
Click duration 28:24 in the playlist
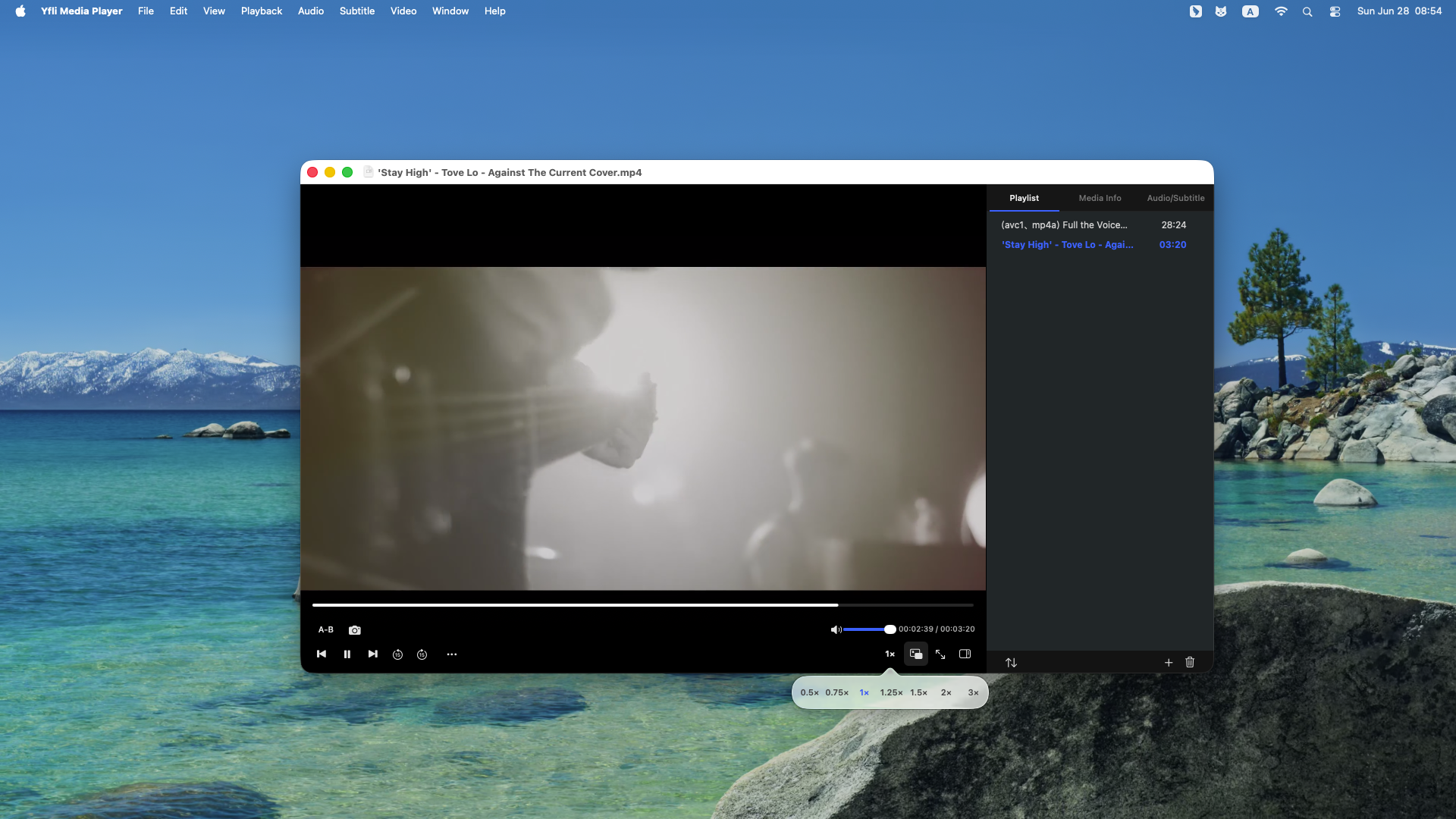coord(1174,225)
